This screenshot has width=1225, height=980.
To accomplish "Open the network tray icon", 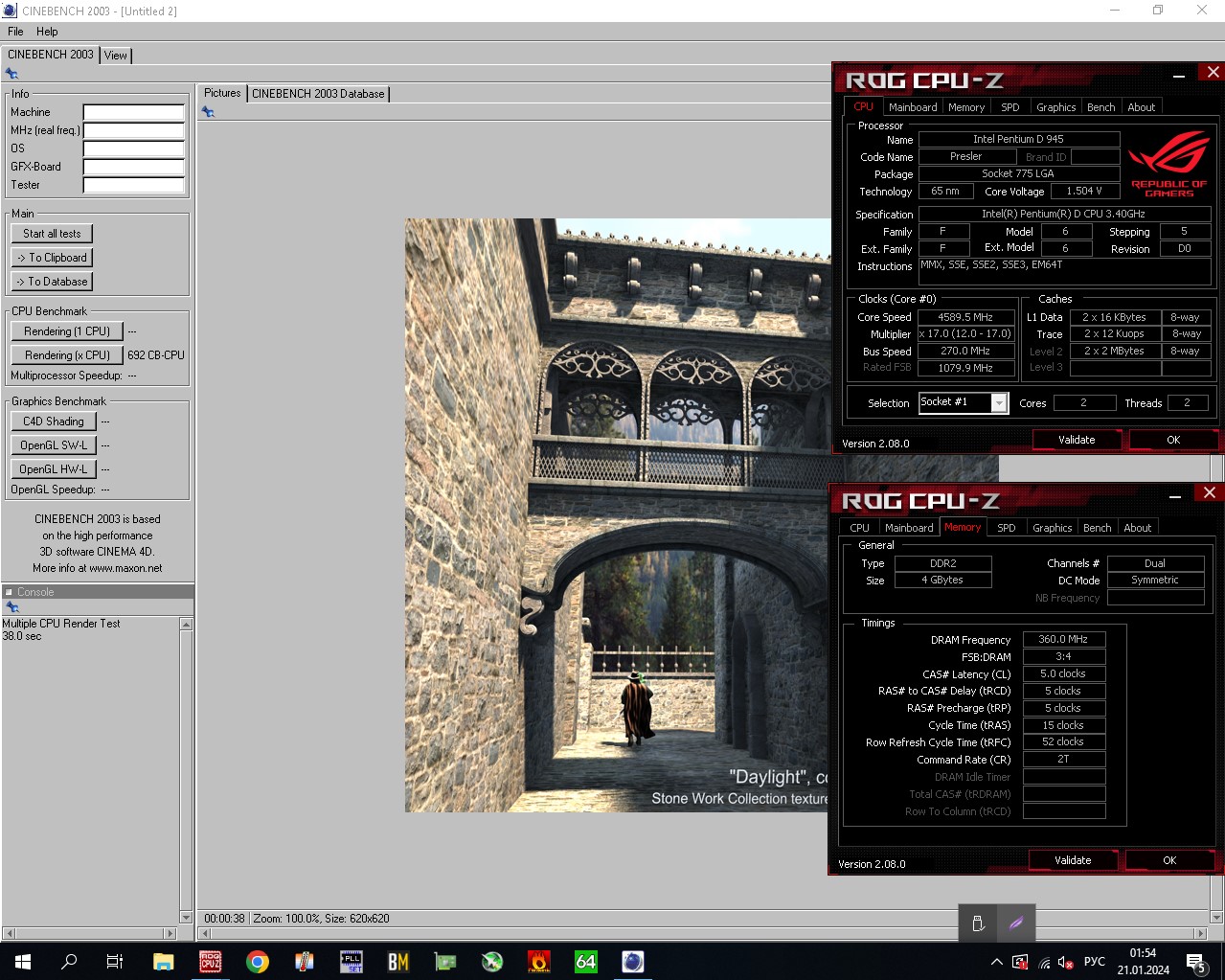I will click(1045, 962).
